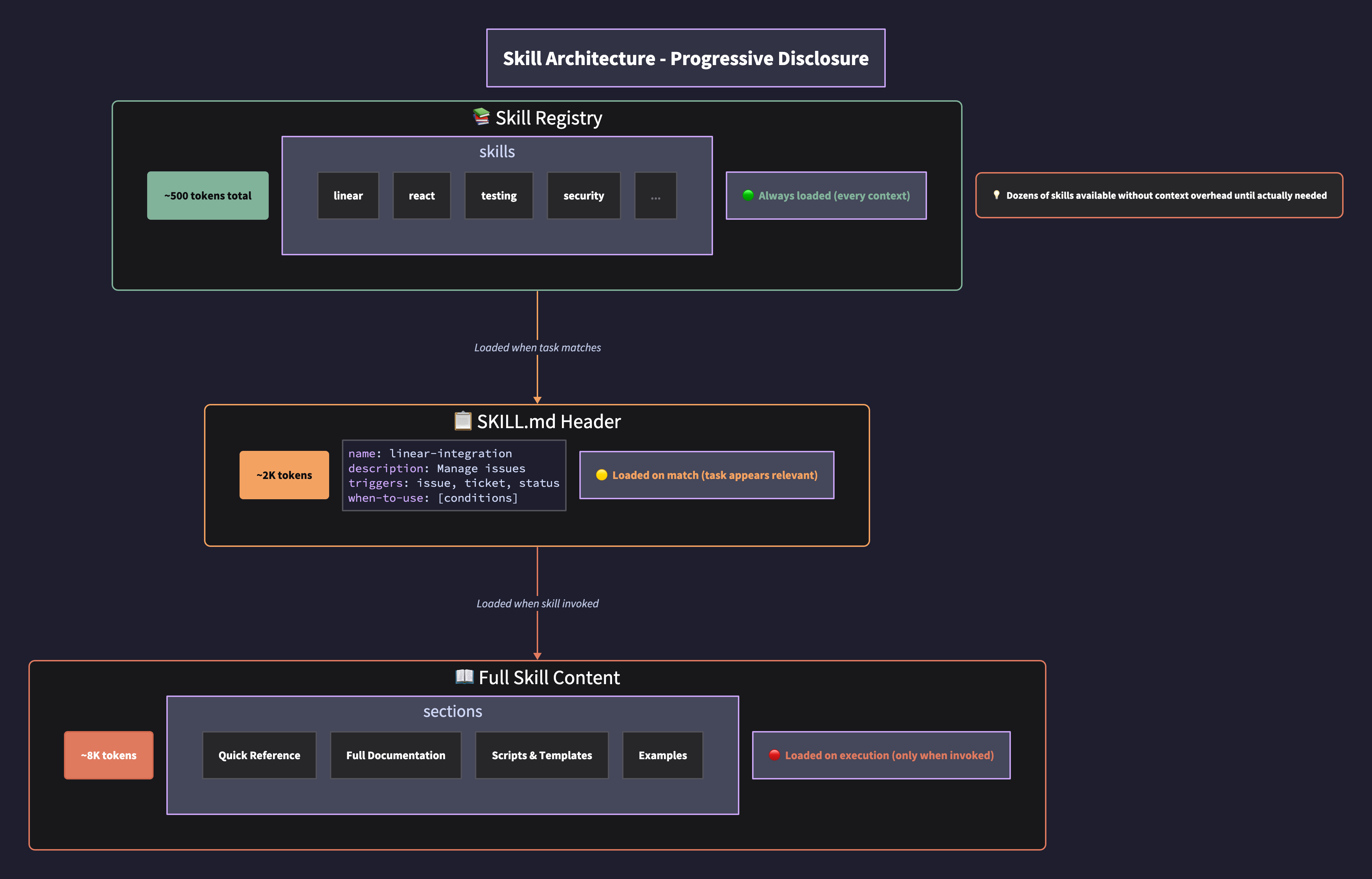Click the green ~500 tokens total swatch
Viewport: 1372px width, 879px height.
click(208, 196)
